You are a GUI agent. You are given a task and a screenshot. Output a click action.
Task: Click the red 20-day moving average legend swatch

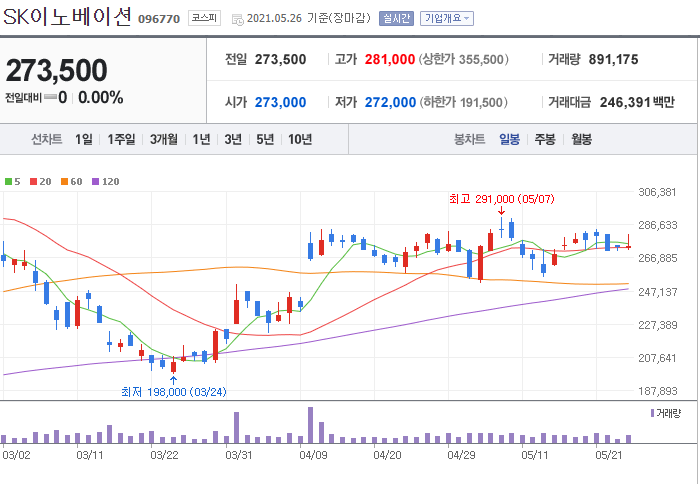click(33, 182)
